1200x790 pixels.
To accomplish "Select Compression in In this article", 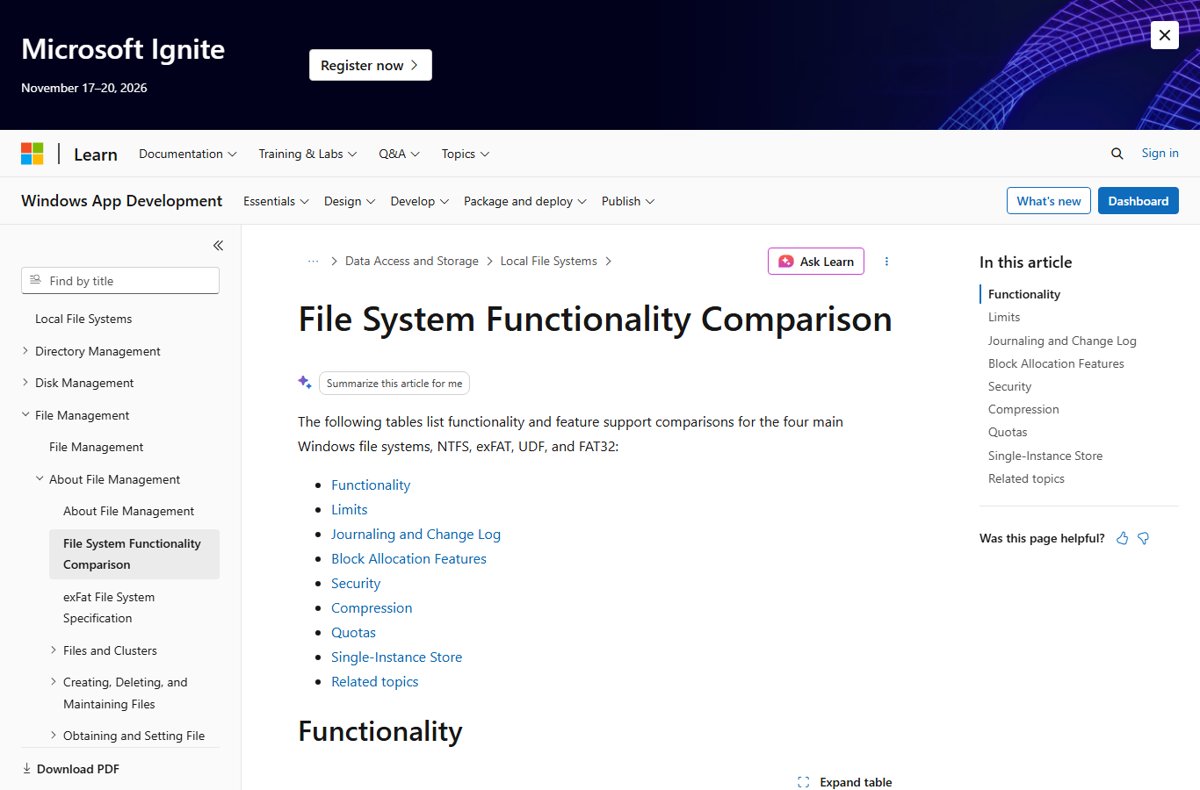I will coord(1023,409).
